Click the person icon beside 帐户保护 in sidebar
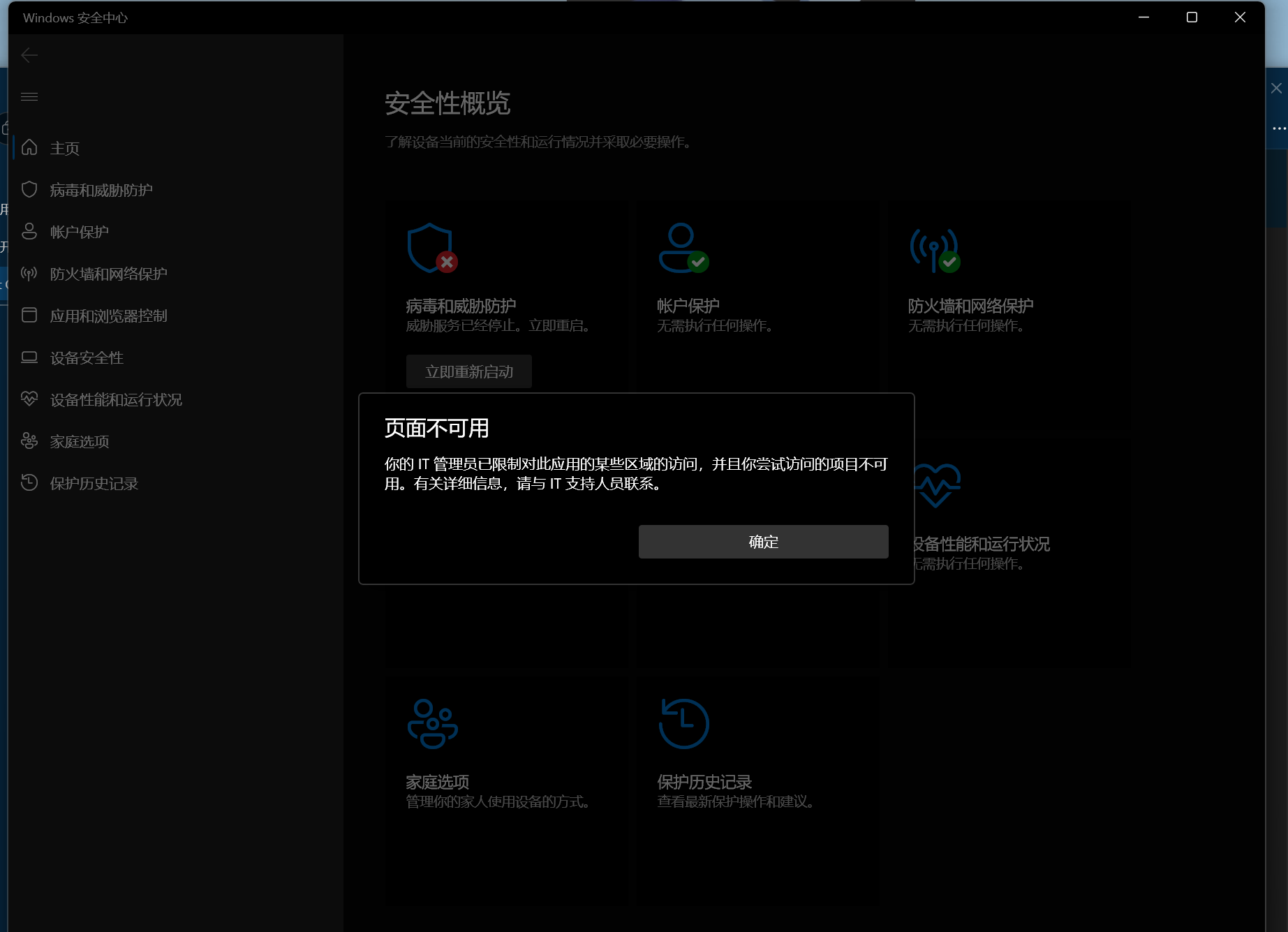Viewport: 1288px width, 932px height. [x=29, y=231]
